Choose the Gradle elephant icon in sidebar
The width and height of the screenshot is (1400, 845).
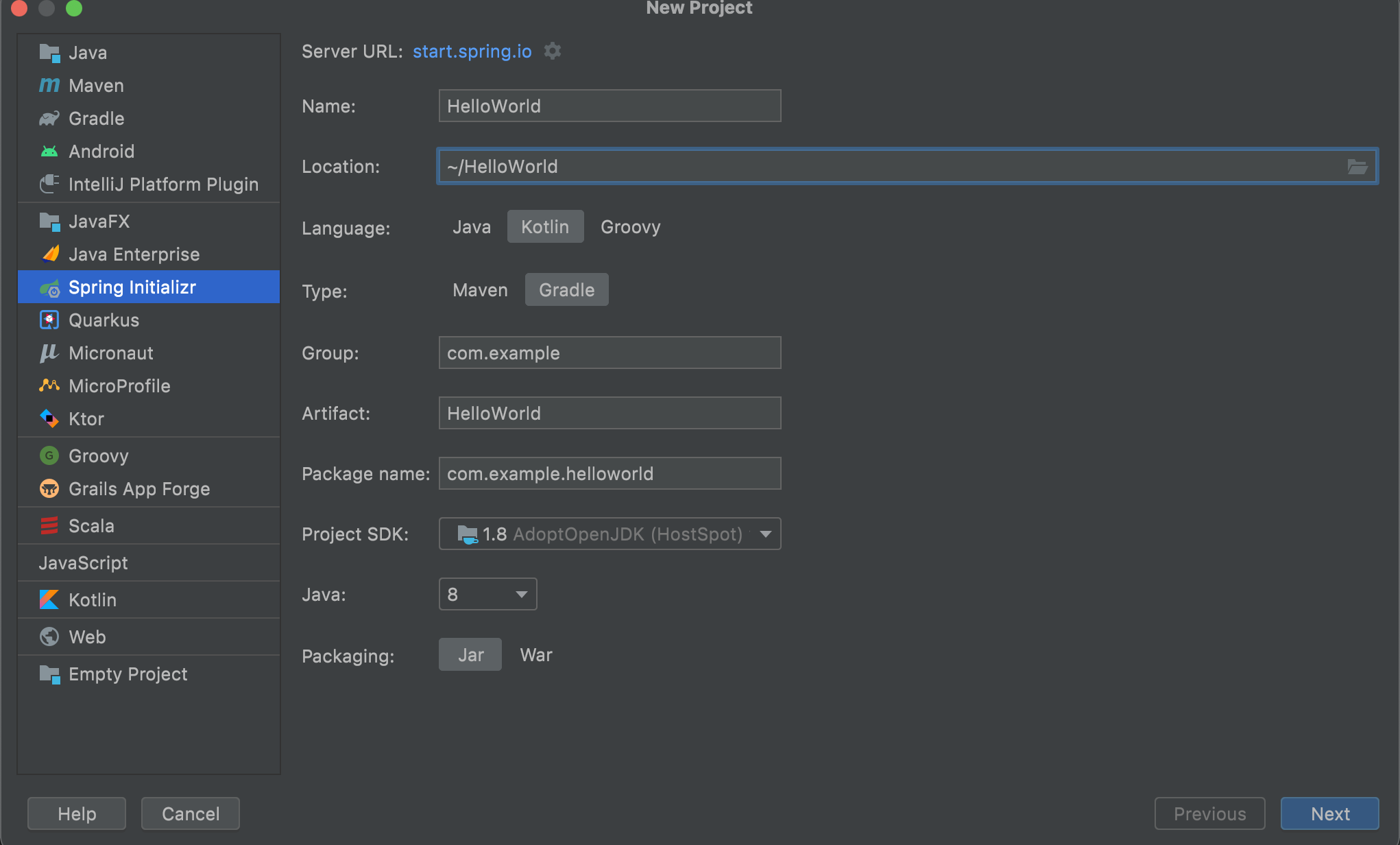pyautogui.click(x=49, y=119)
